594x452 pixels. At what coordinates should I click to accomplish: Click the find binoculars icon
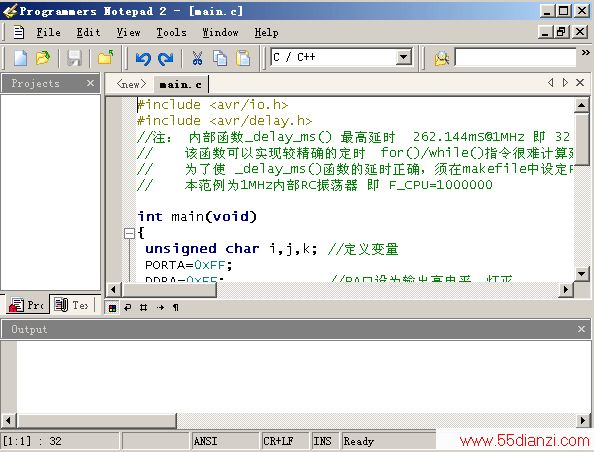pos(441,58)
